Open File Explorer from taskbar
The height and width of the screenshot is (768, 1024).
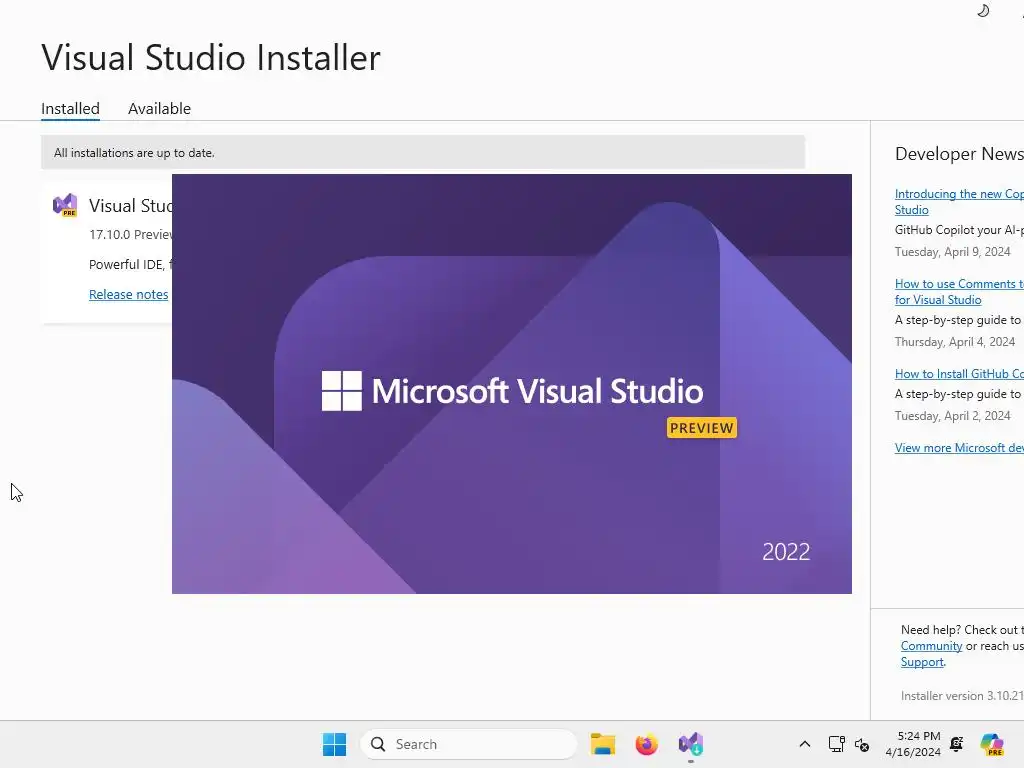click(x=603, y=744)
